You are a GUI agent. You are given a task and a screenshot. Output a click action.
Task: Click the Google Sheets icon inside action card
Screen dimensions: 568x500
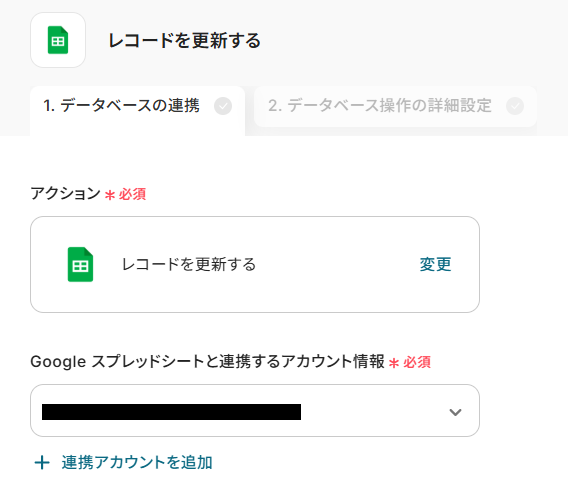pos(80,264)
